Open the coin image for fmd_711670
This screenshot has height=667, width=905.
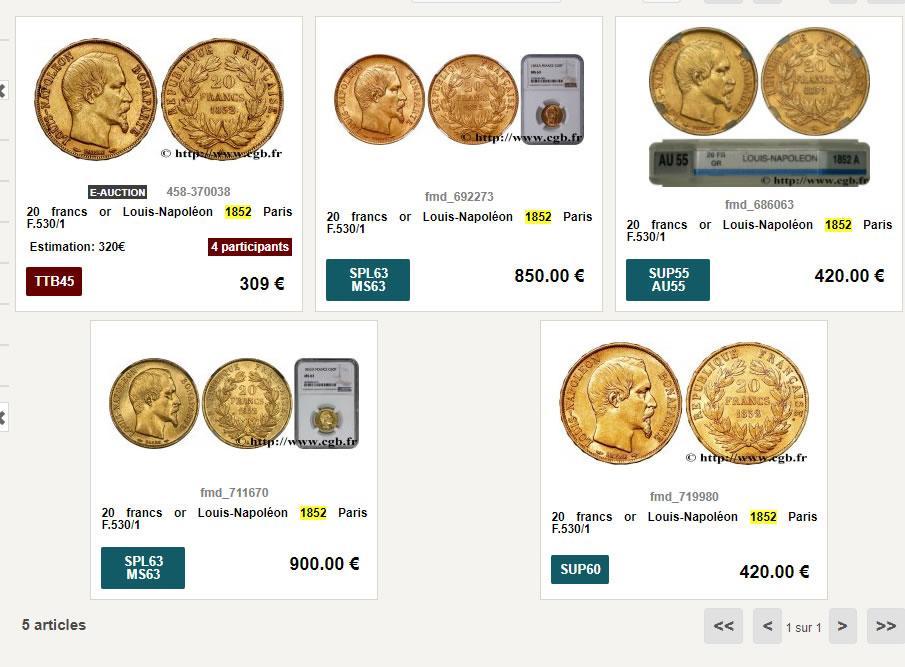point(233,402)
